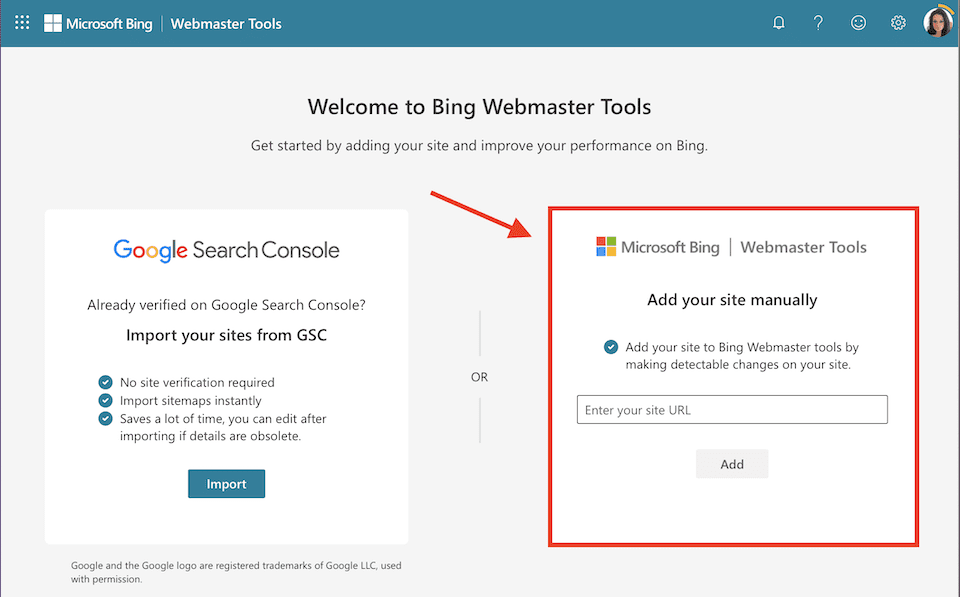Open the user profile avatar
The width and height of the screenshot is (960, 597).
938,21
